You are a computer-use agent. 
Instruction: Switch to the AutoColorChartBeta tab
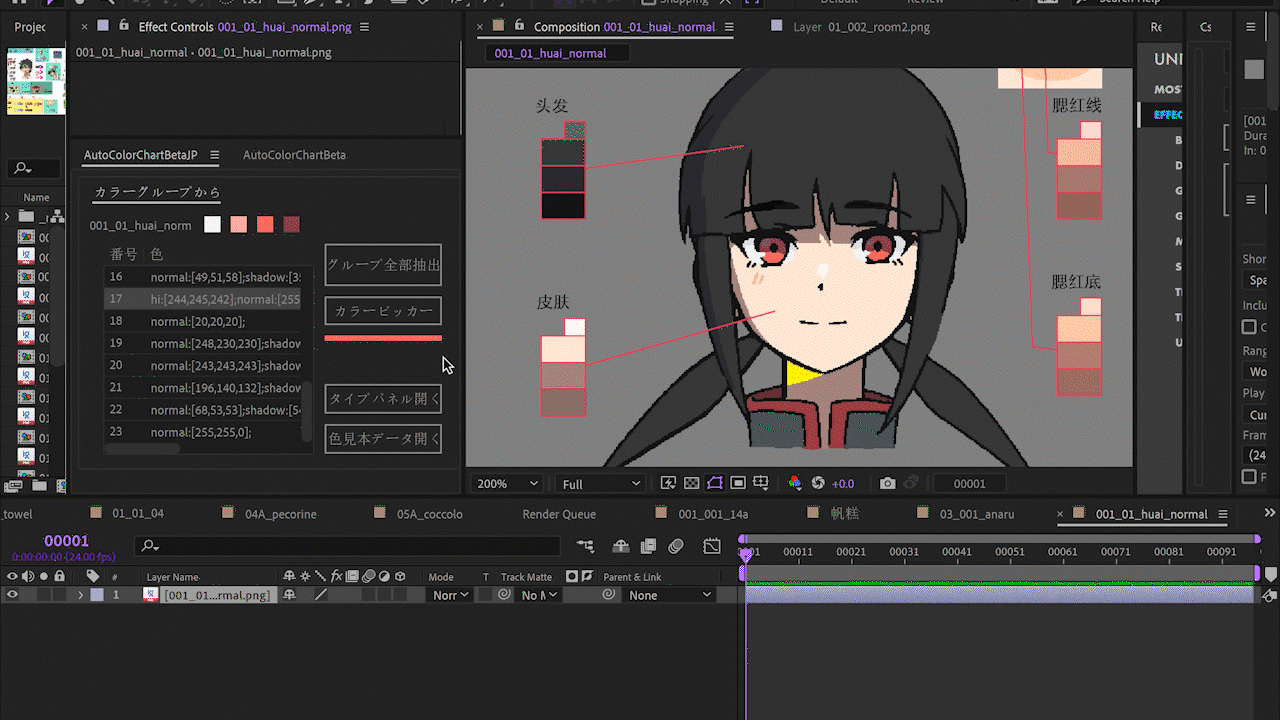tap(294, 155)
